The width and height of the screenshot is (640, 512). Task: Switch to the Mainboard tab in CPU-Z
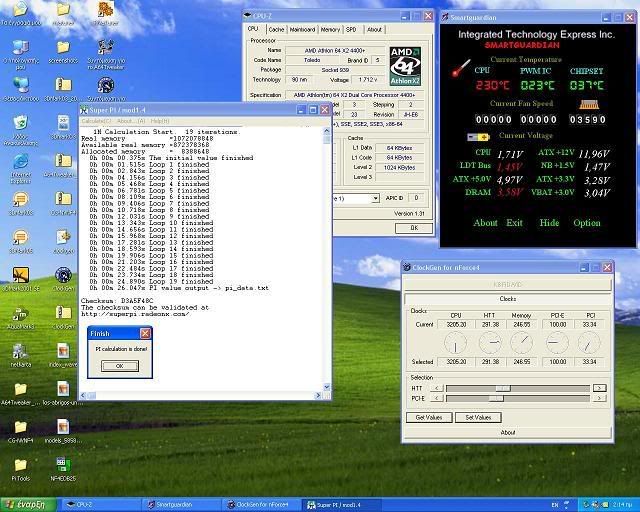[x=302, y=29]
